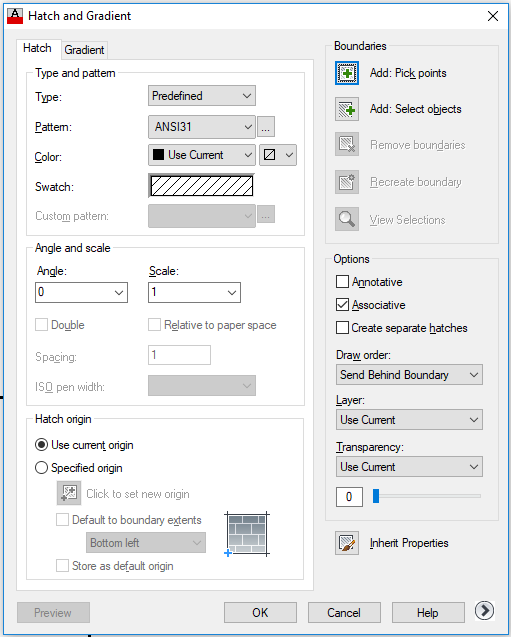
Task: Click the Inherit Properties brush icon
Action: click(x=346, y=543)
